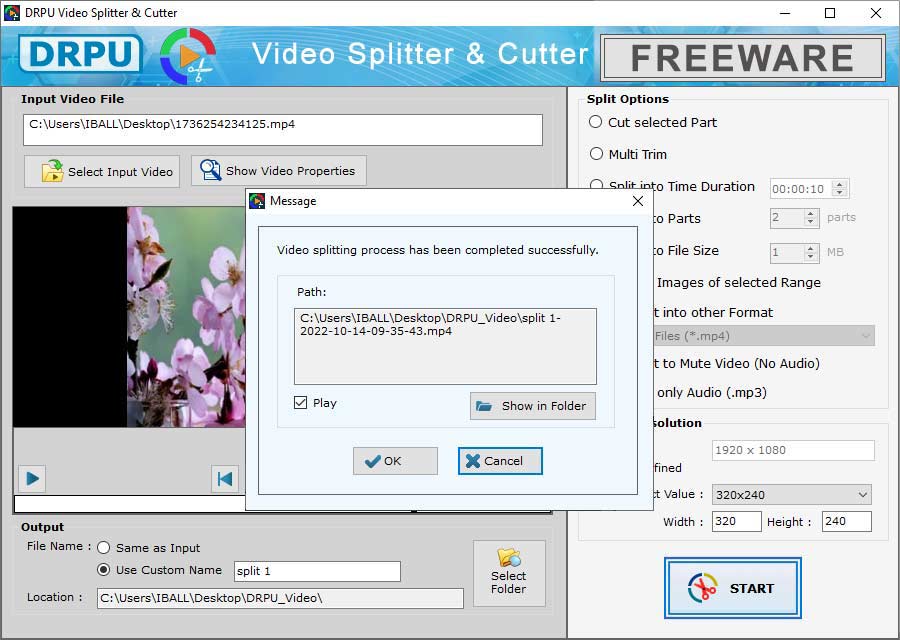900x640 pixels.
Task: Click the output path text box in dialog
Action: point(445,346)
